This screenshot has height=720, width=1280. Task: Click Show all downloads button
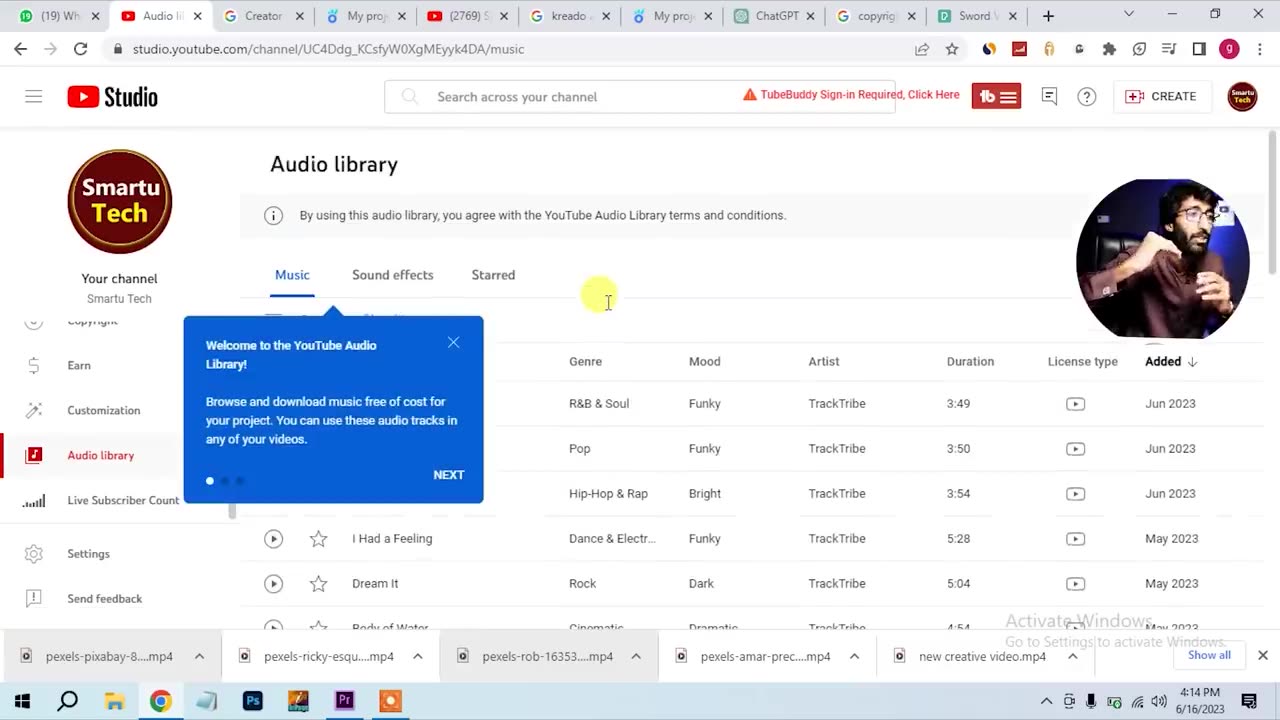pos(1209,655)
